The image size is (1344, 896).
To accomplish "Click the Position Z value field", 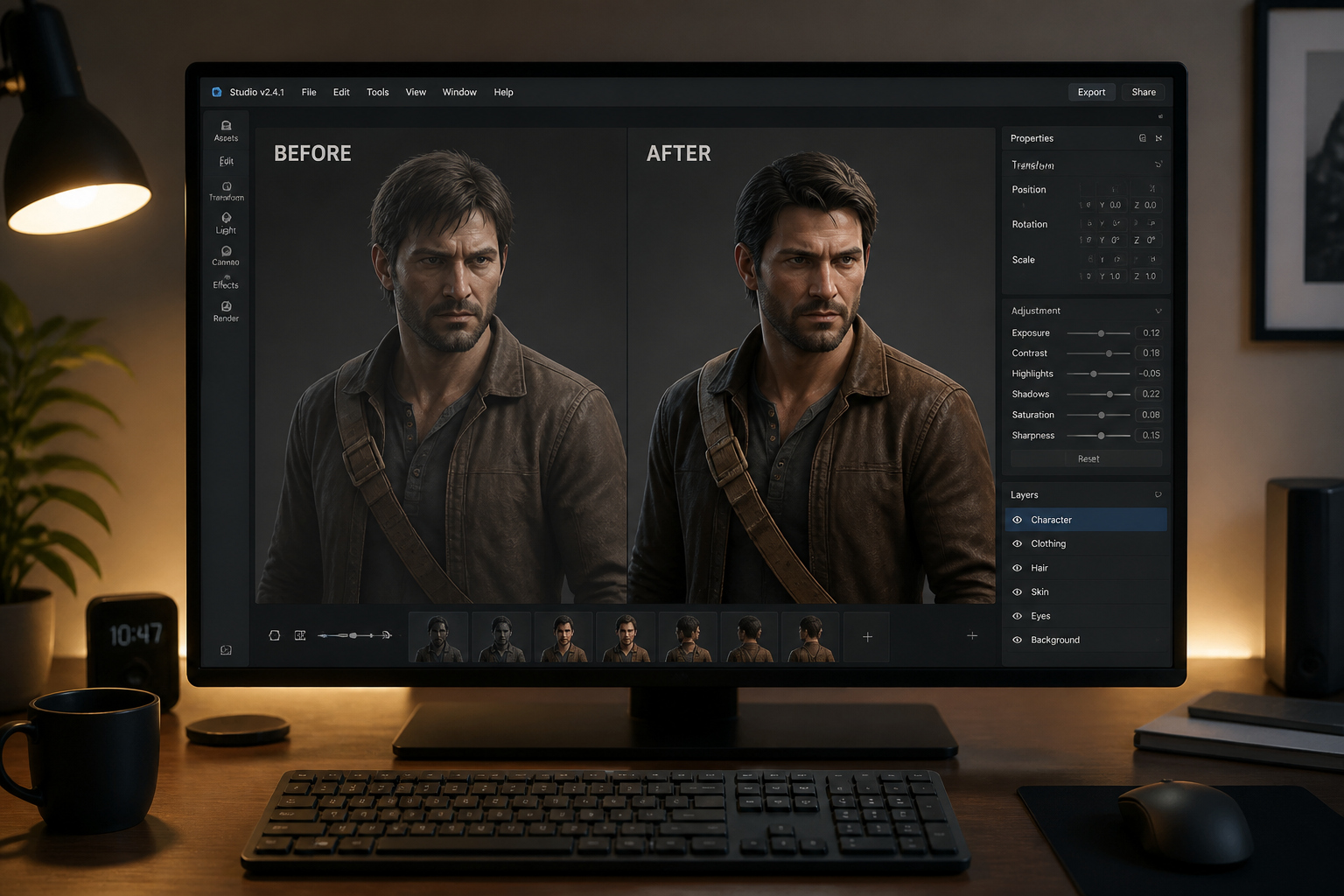I will [x=1146, y=205].
